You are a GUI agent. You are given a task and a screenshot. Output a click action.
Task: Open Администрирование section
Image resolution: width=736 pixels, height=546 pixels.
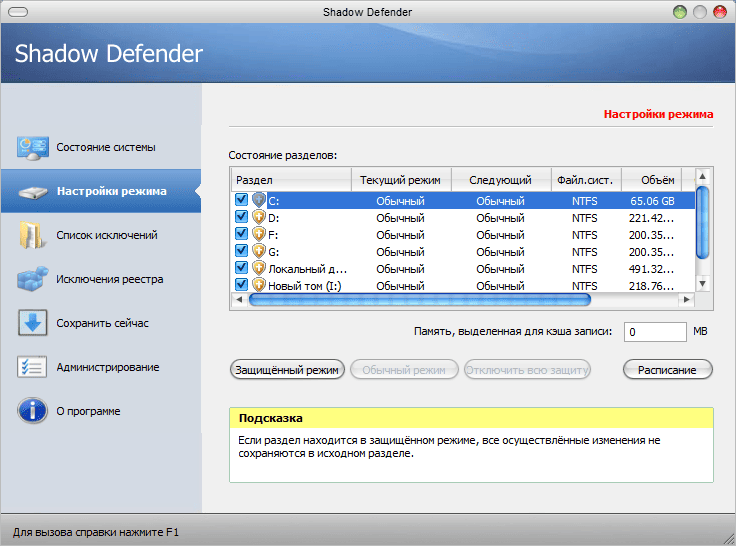101,367
